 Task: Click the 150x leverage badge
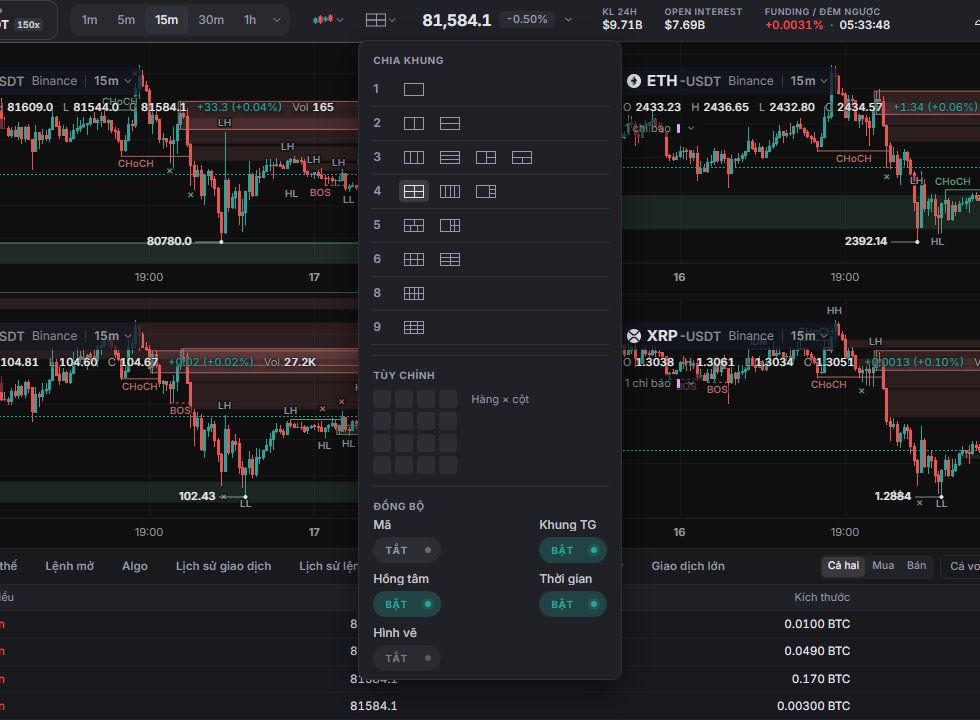tap(28, 25)
